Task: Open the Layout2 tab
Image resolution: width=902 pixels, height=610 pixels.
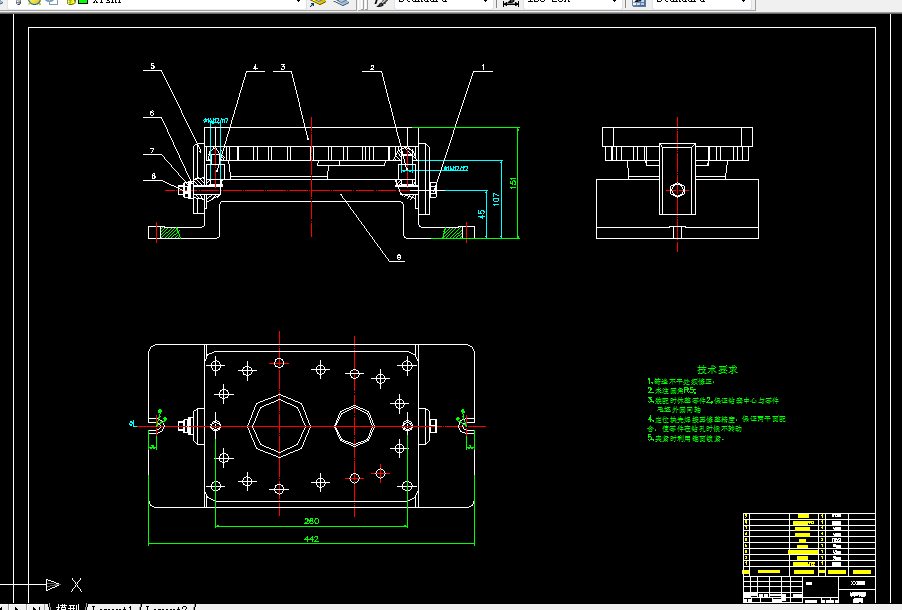Action: pyautogui.click(x=167, y=607)
